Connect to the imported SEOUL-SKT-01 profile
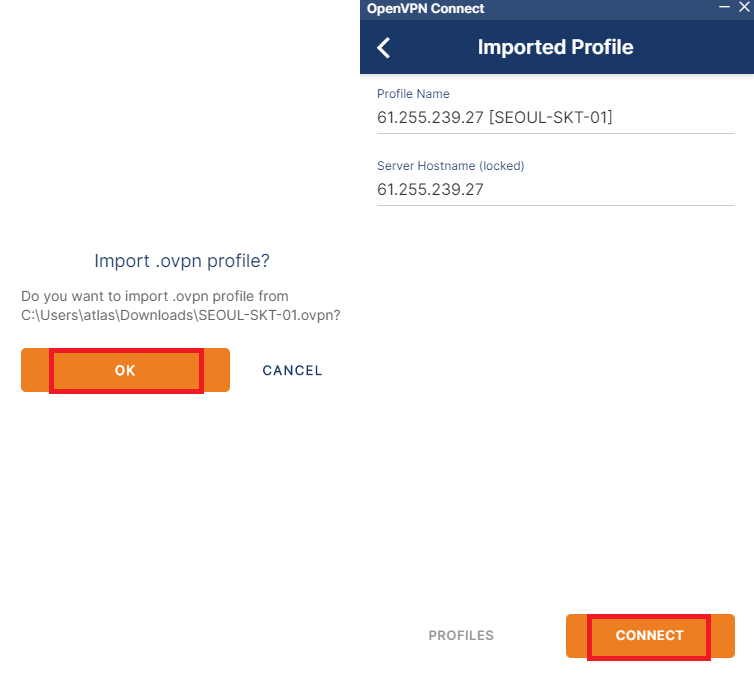754x677 pixels. tap(650, 636)
